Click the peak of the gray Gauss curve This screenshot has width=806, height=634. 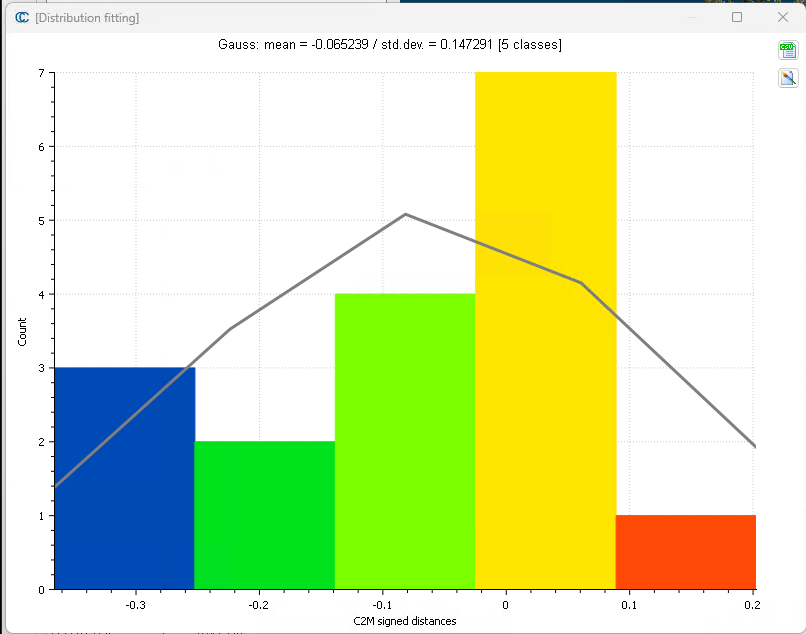pyautogui.click(x=406, y=214)
